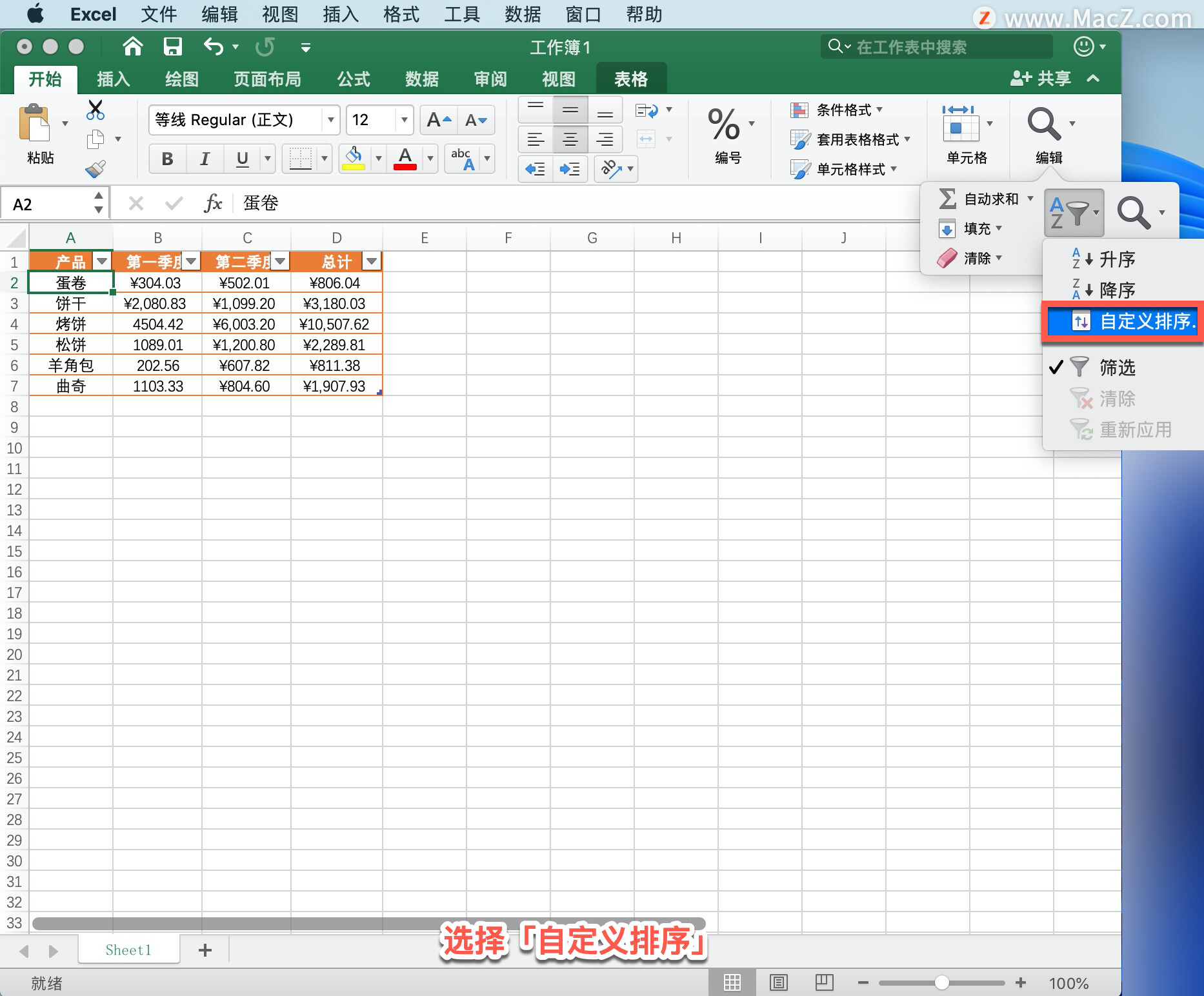
Task: Click the Cells ribbon icon
Action: (x=960, y=124)
